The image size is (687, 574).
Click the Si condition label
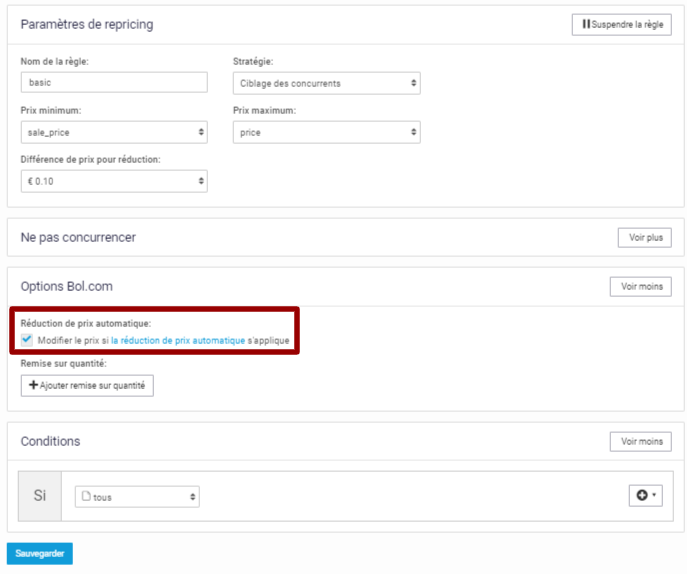coord(40,496)
